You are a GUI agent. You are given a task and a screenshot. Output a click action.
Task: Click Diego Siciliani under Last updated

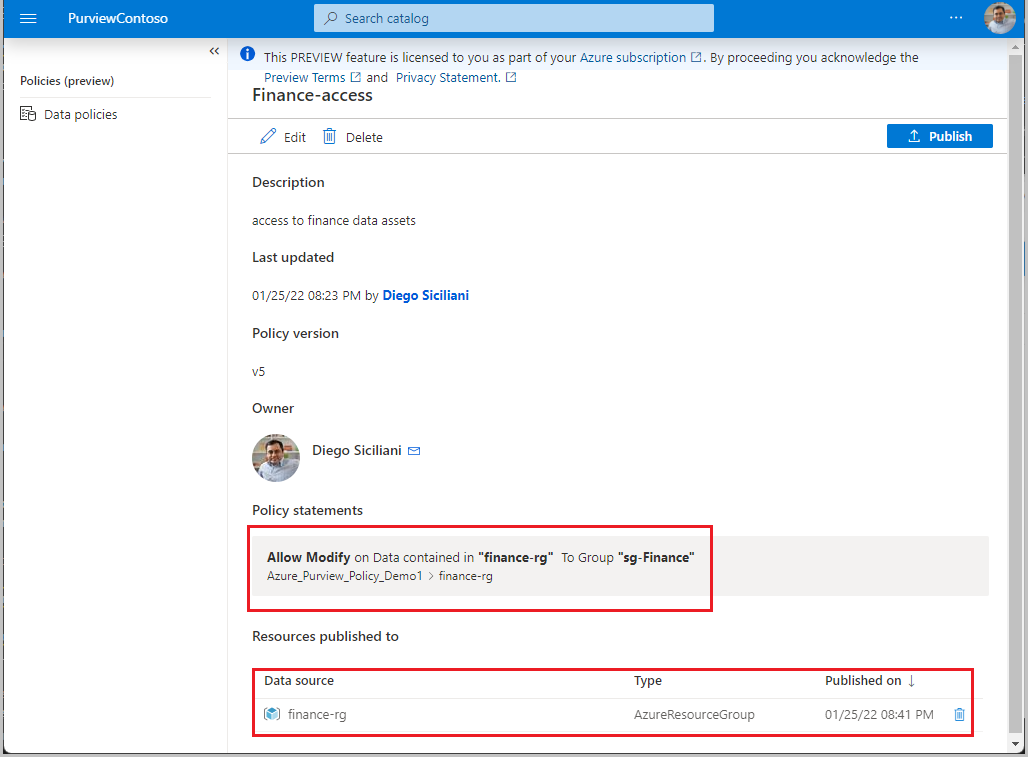pos(425,294)
